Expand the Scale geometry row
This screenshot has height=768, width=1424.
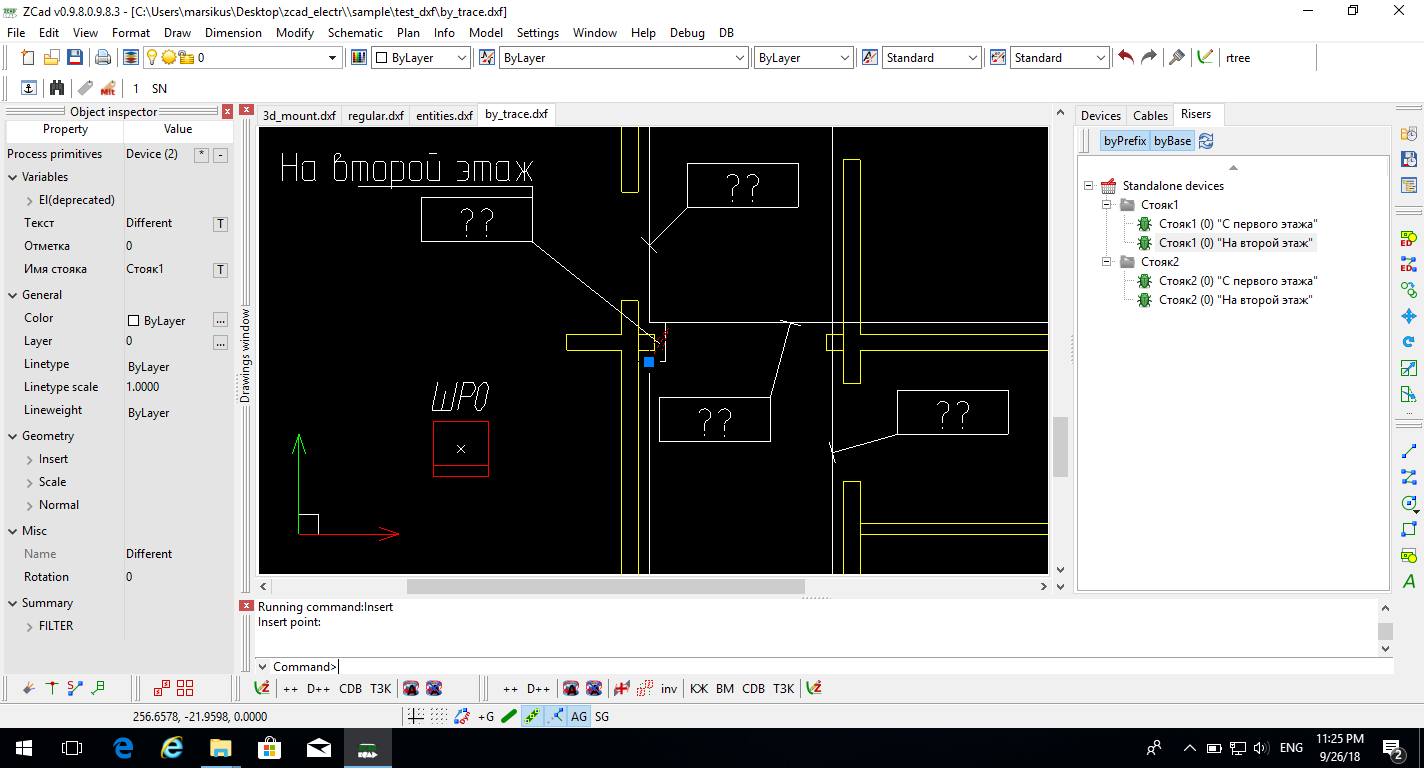tap(30, 482)
